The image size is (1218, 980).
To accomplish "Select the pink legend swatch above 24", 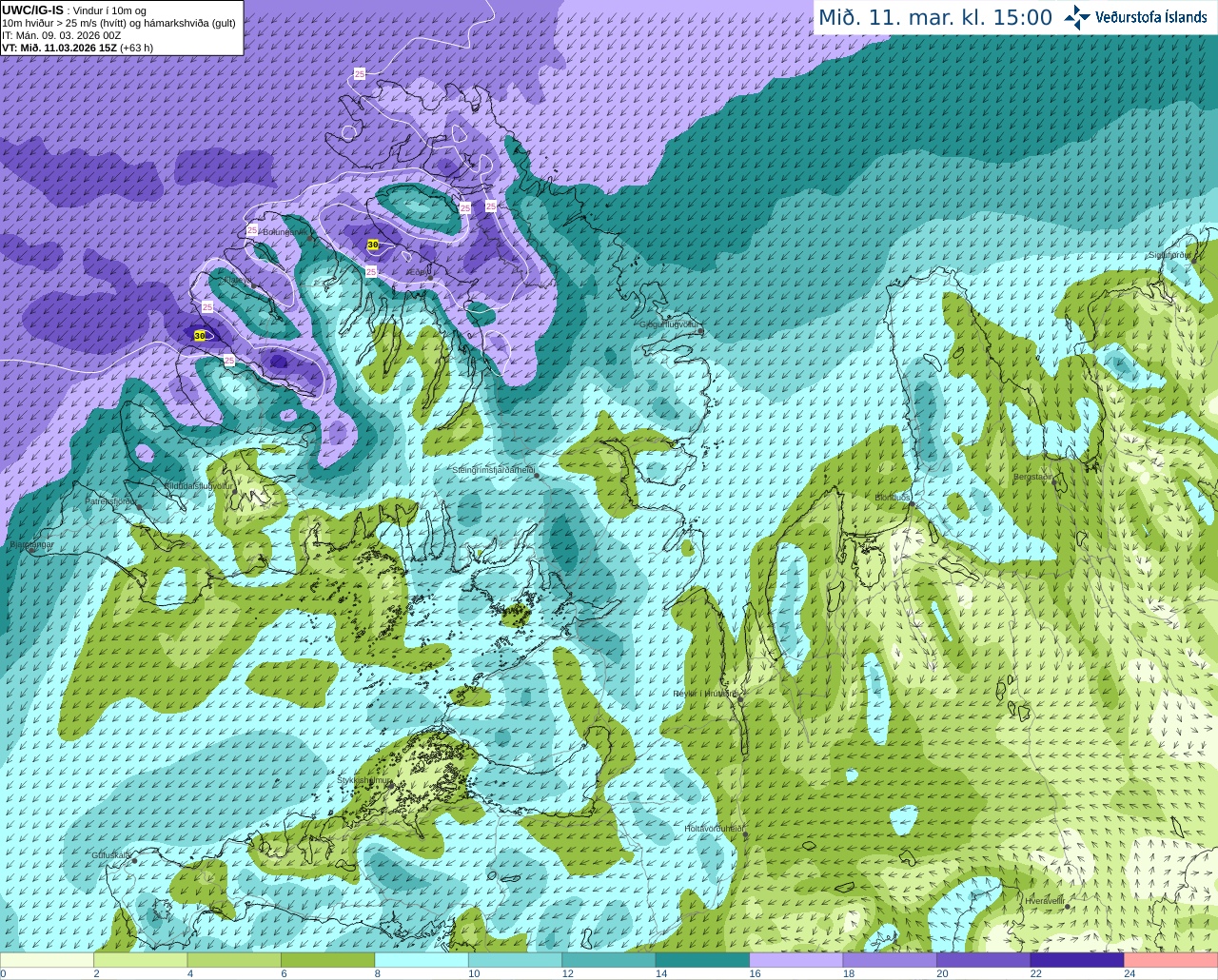I will click(x=1170, y=960).
